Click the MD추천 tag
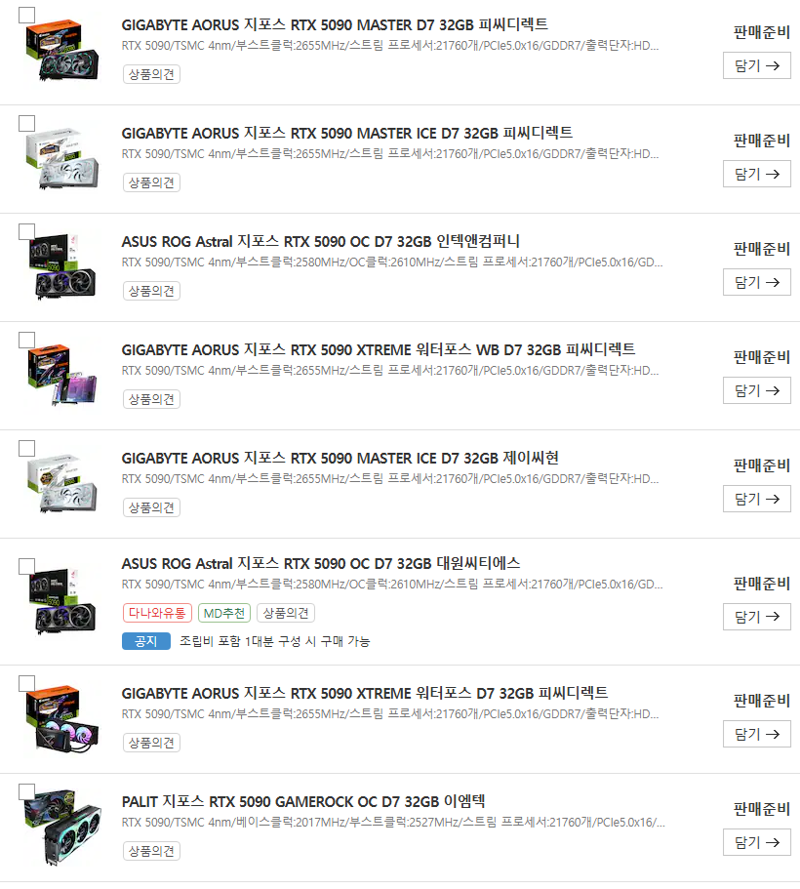Screen dimensions: 800x889 click(224, 613)
